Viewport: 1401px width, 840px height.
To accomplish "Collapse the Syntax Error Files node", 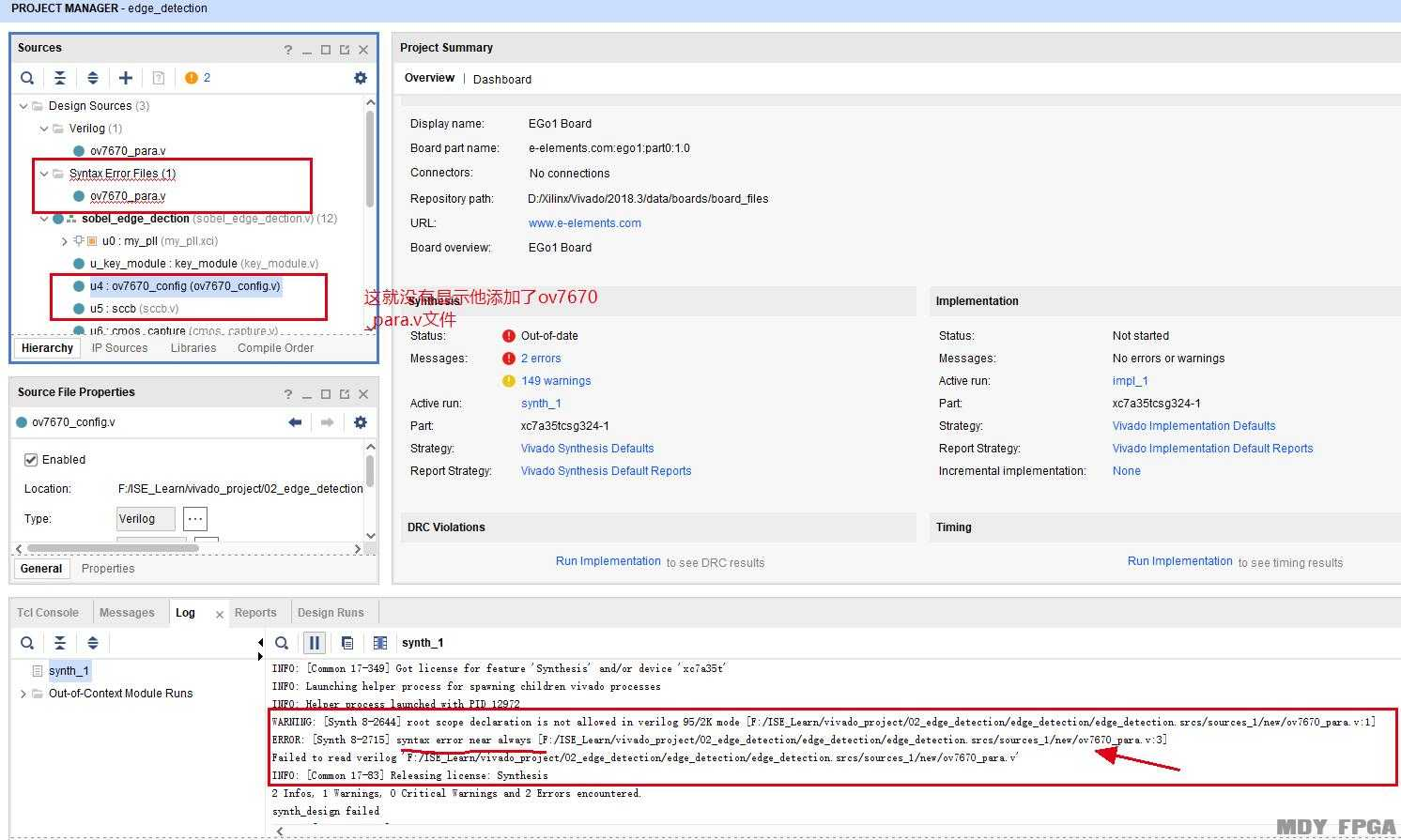I will 44,174.
